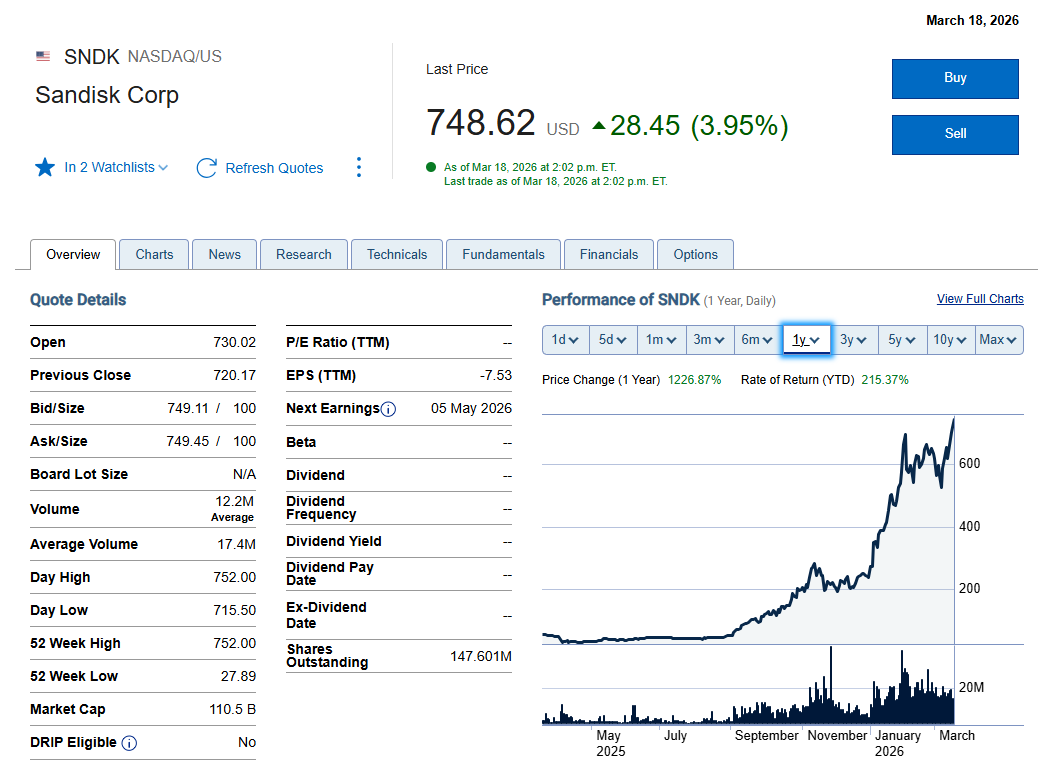This screenshot has width=1038, height=764.
Task: Open the three-dot more options menu
Action: [x=359, y=167]
